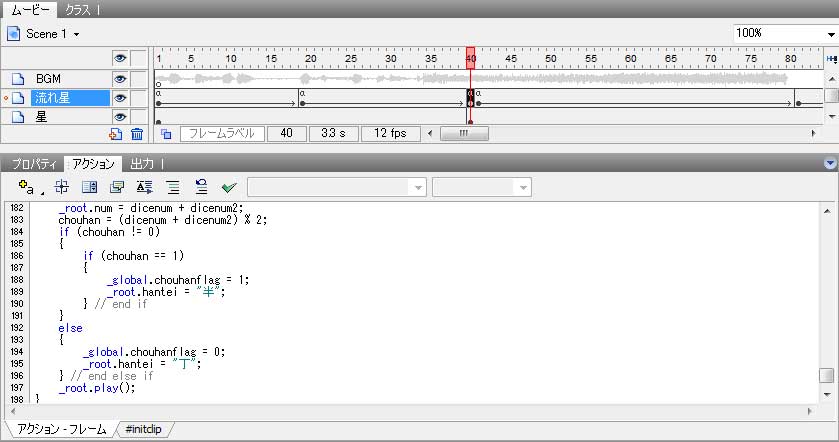The height and width of the screenshot is (442, 839).
Task: Click the add new layer icon
Action: 116,134
